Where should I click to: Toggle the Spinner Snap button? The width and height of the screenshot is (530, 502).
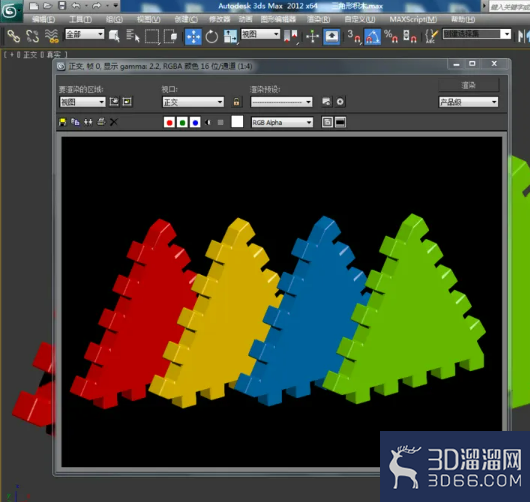pos(410,36)
